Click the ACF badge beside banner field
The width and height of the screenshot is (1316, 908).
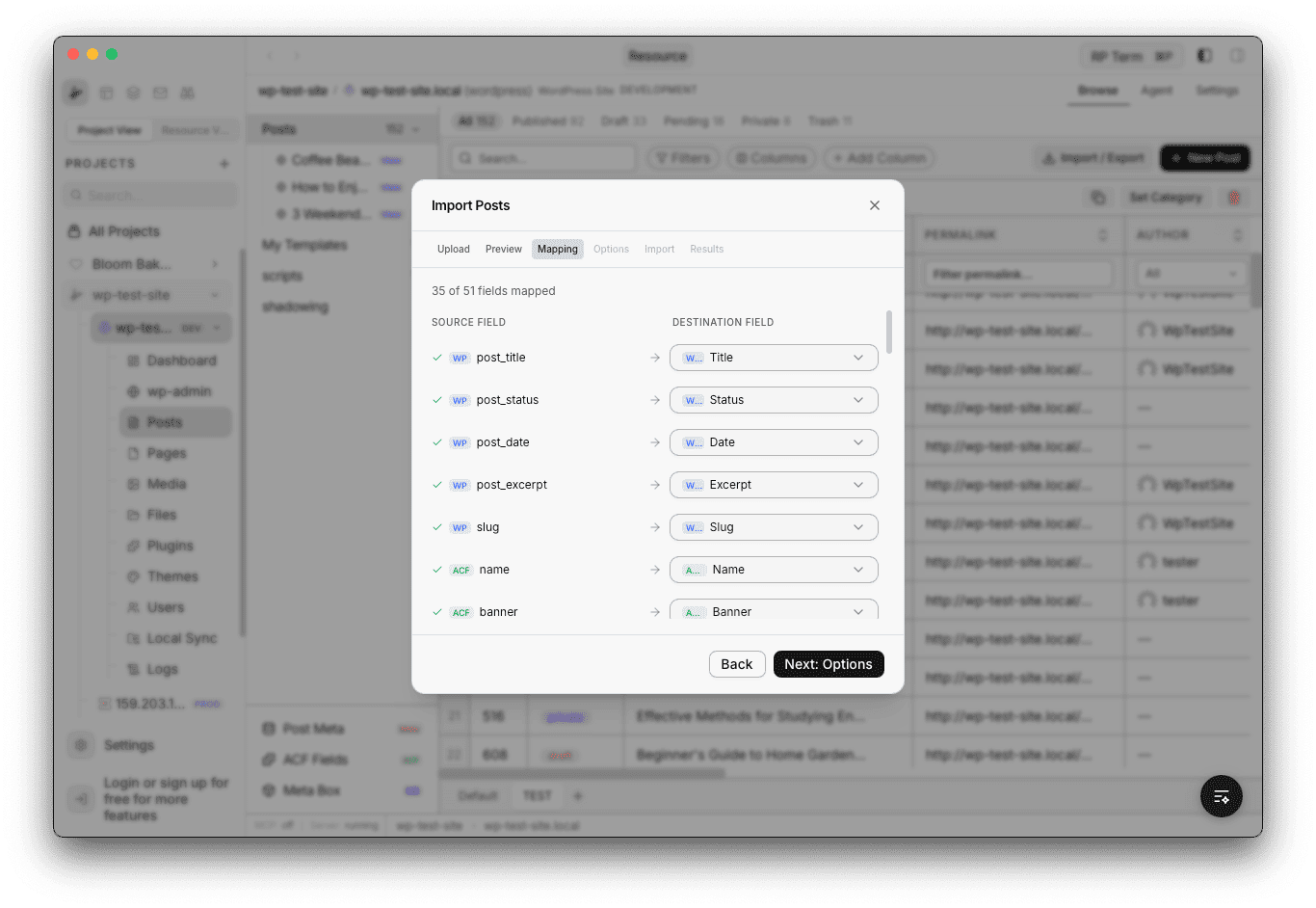(x=461, y=613)
